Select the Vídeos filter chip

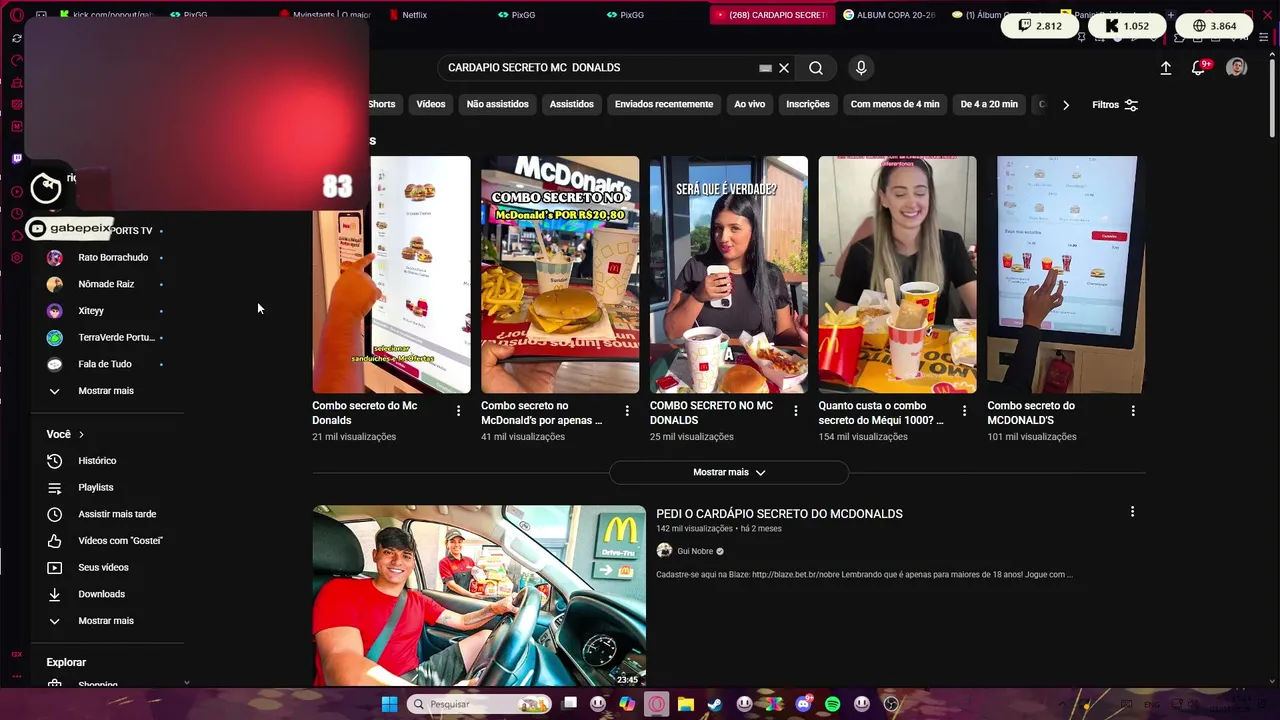click(431, 104)
